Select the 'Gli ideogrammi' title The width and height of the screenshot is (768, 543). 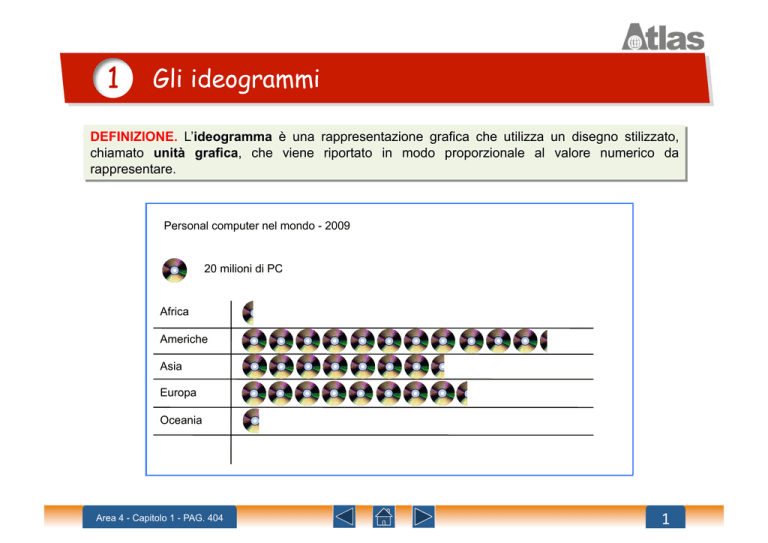tap(236, 79)
